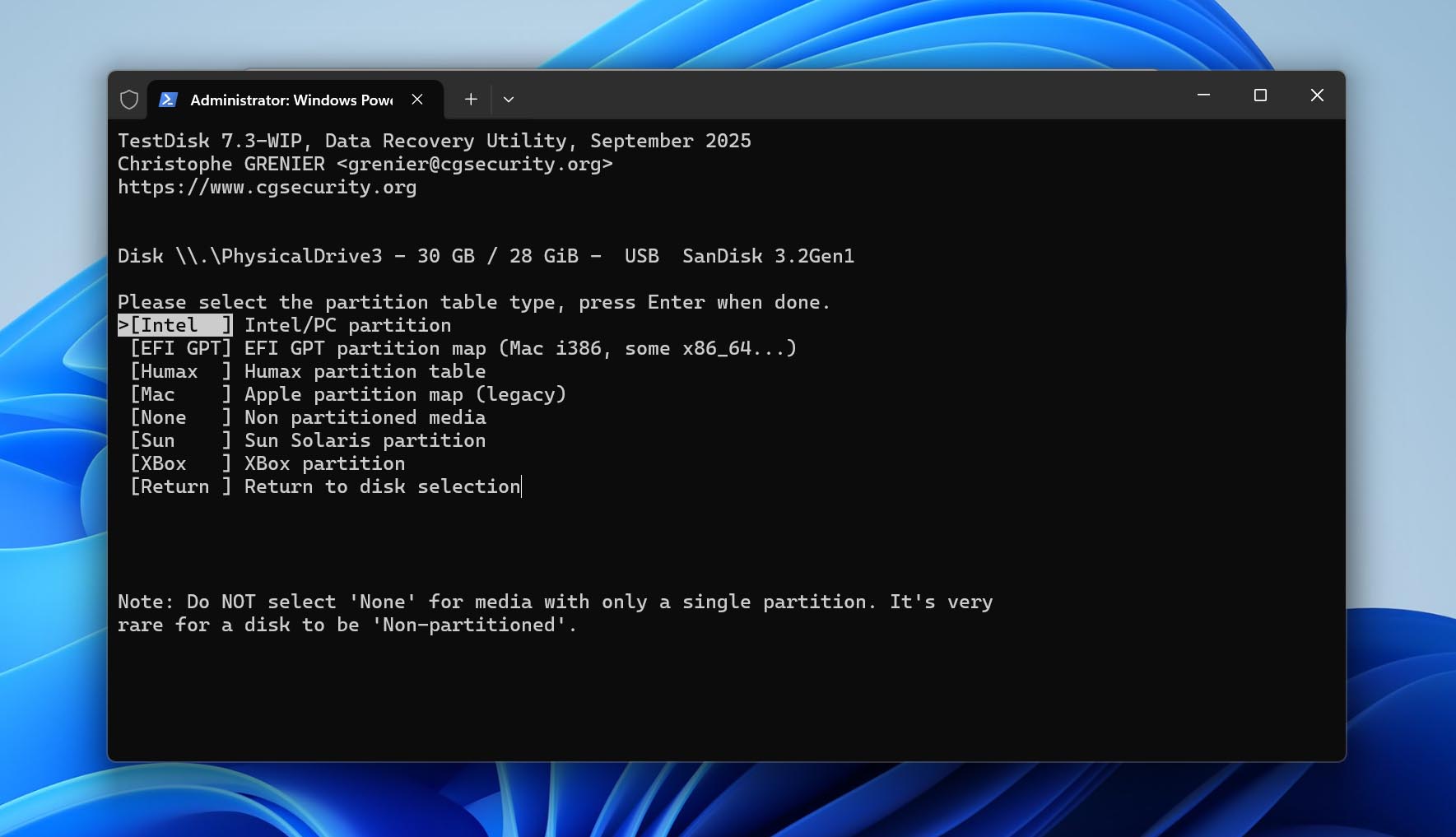Minimize the terminal window
1456x837 pixels.
pos(1203,95)
